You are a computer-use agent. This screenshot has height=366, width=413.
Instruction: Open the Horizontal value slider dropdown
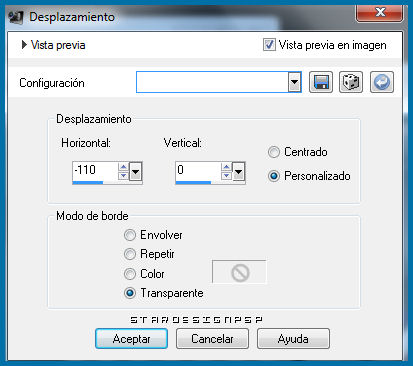point(135,172)
